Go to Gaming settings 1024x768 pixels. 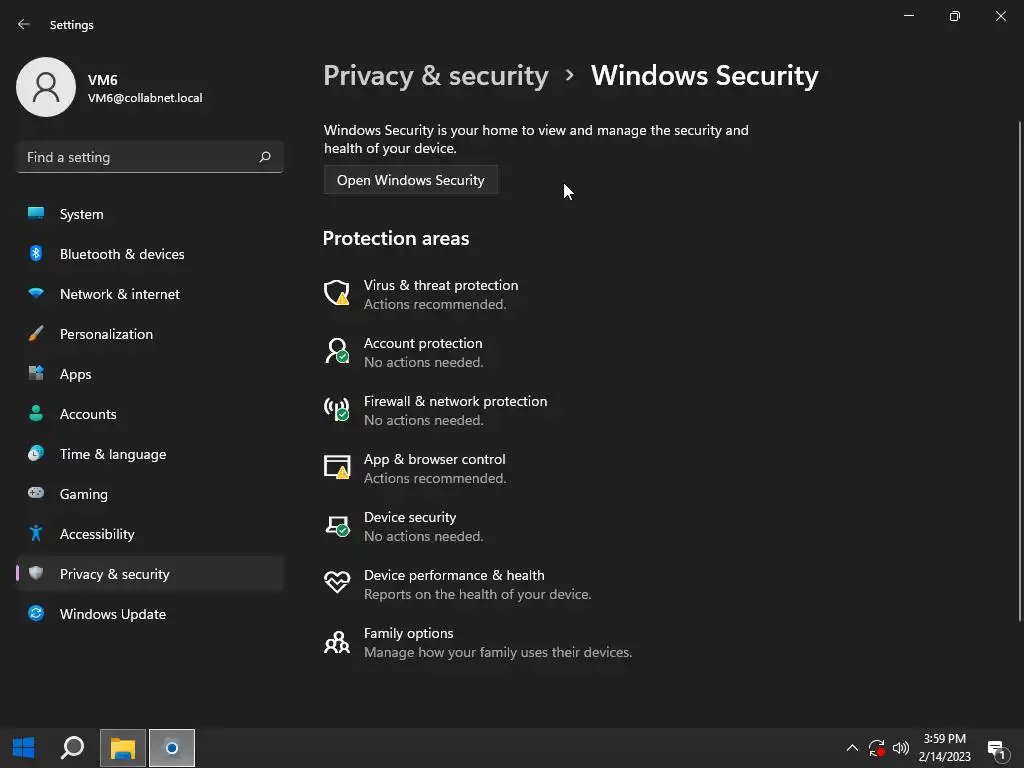point(150,494)
